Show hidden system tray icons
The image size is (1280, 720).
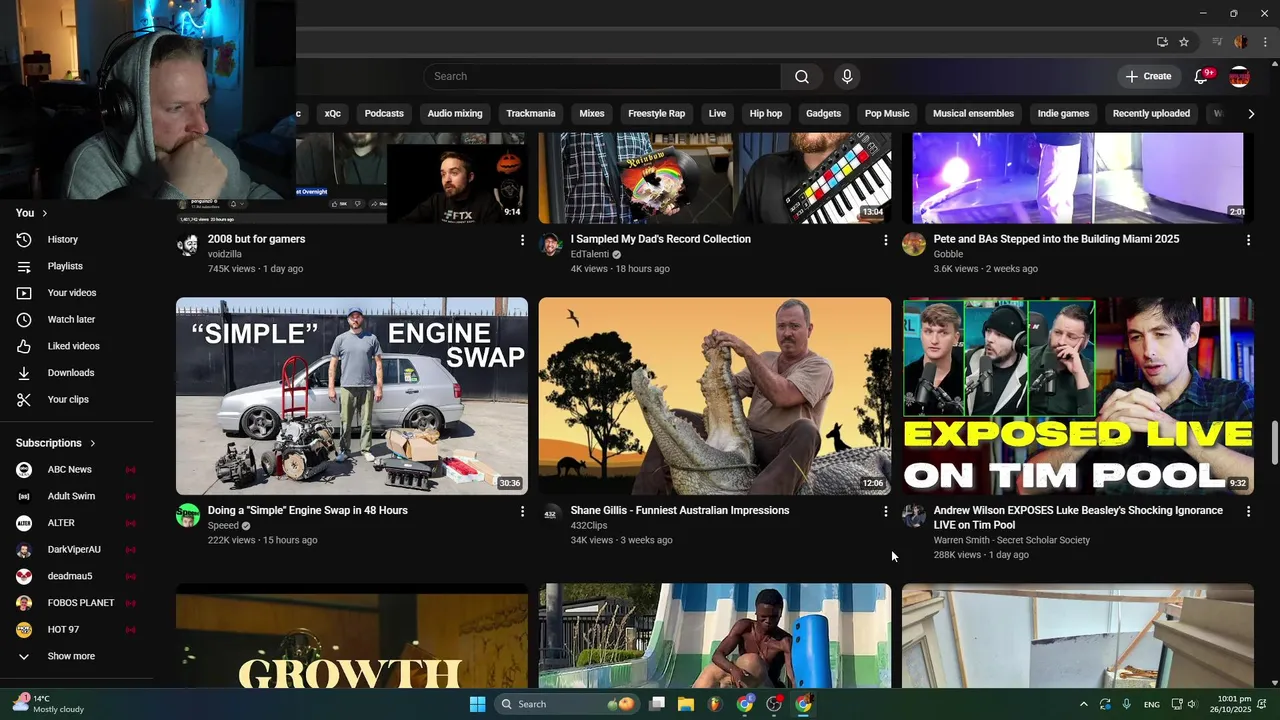click(x=1083, y=704)
